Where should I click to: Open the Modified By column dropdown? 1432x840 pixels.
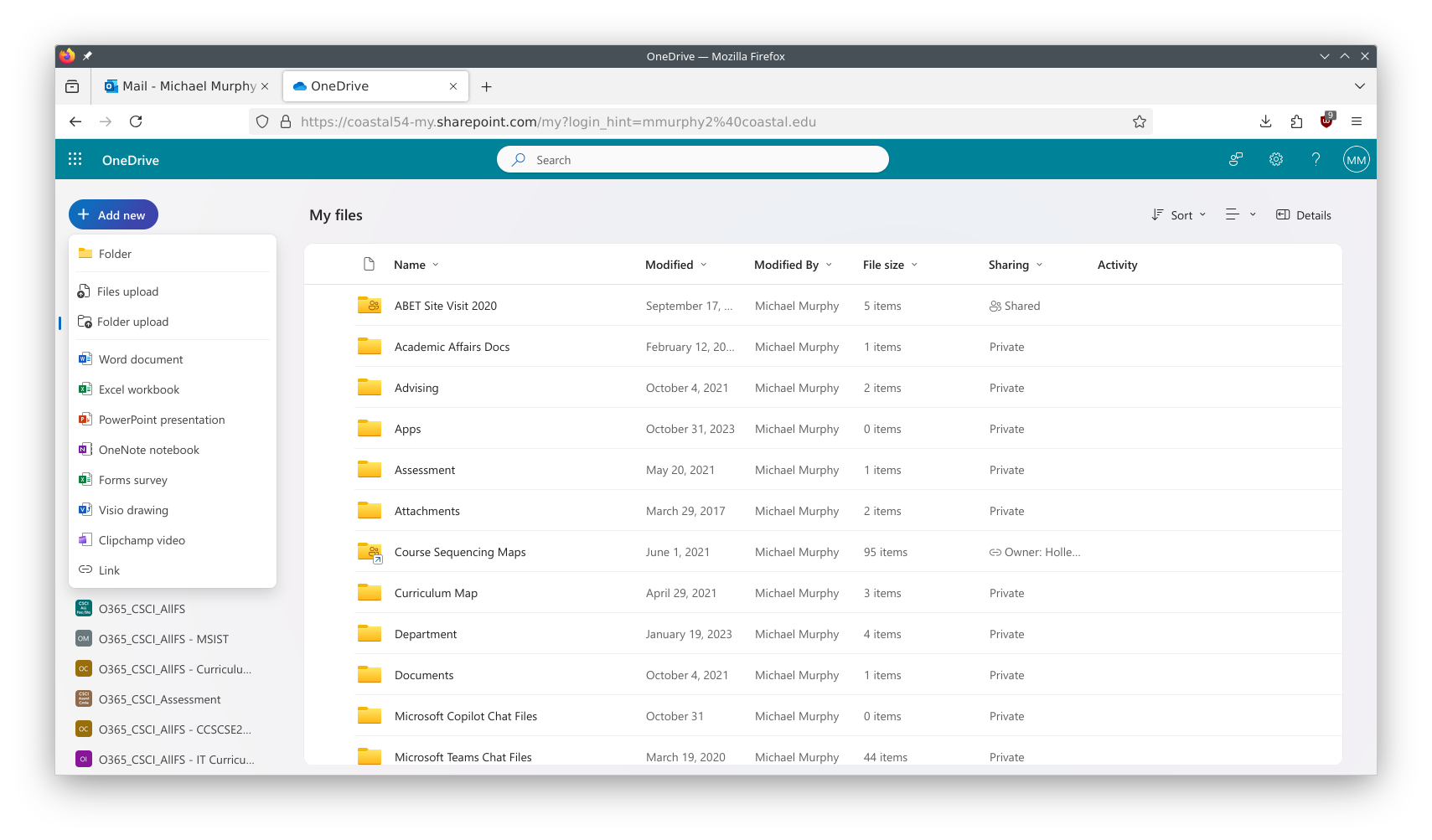point(793,265)
